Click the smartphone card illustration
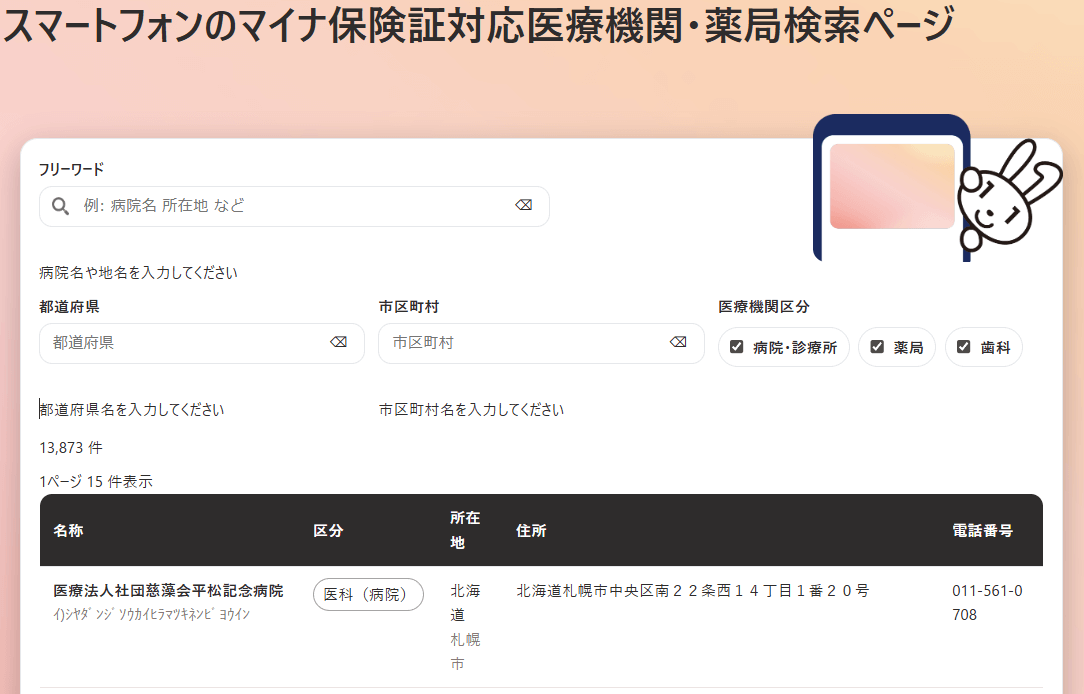The image size is (1084, 694). click(891, 187)
